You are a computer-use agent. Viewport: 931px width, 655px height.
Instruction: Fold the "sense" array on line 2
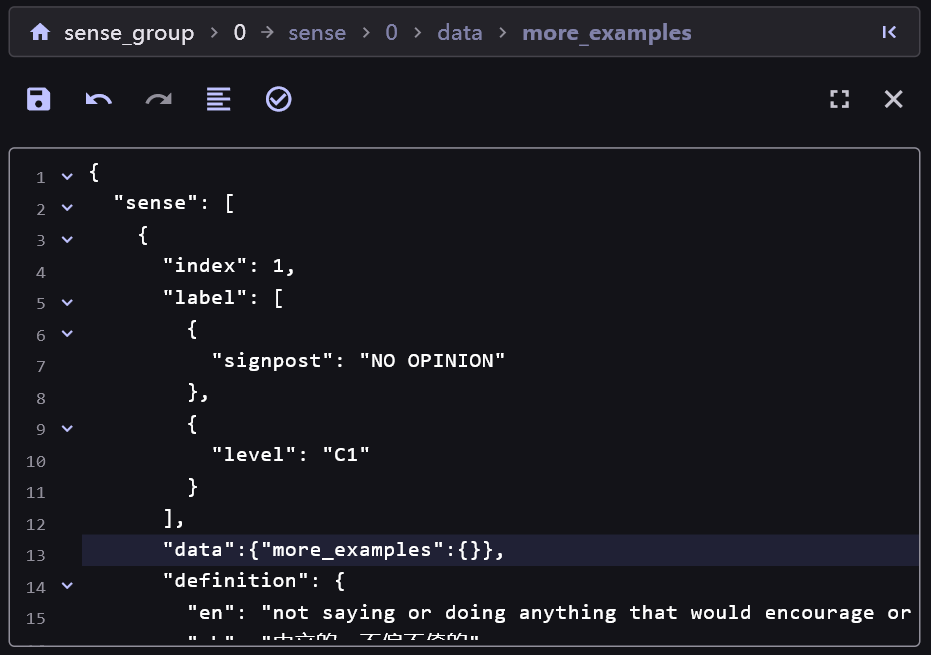(67, 208)
